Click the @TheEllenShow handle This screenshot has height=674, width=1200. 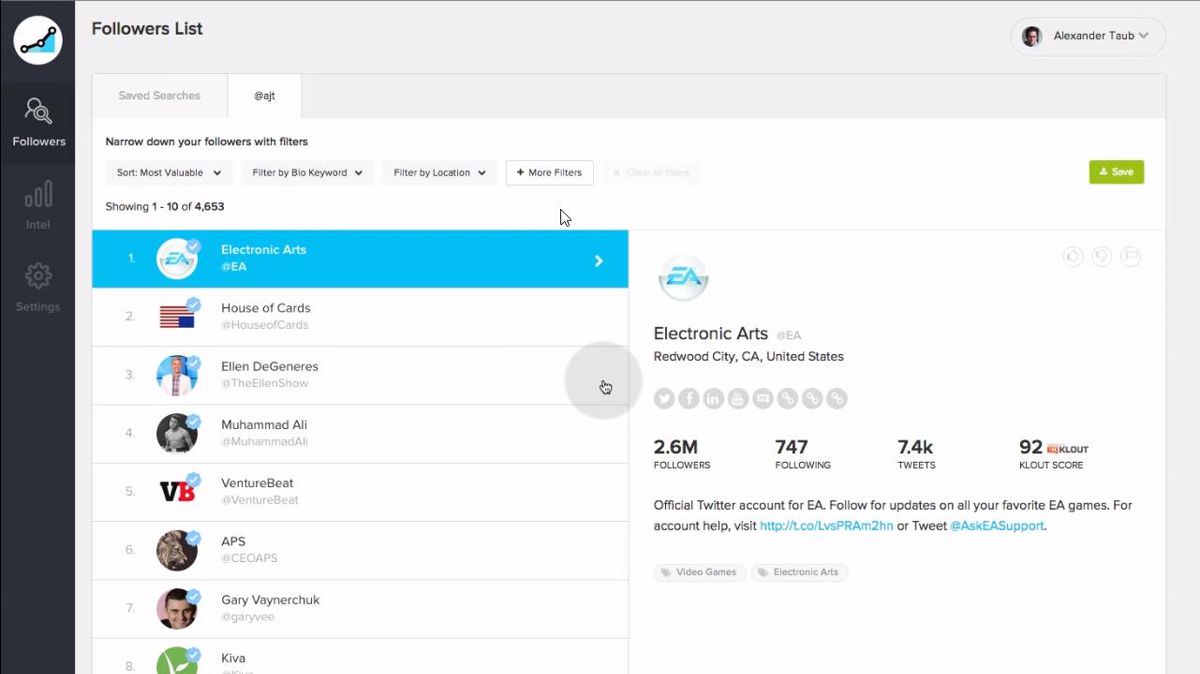tap(264, 383)
